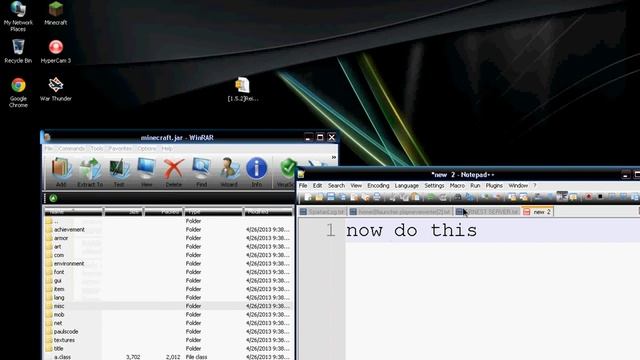Viewport: 640px width, 360px height.
Task: Click the Open file icon in Notepad++
Action: click(319, 198)
